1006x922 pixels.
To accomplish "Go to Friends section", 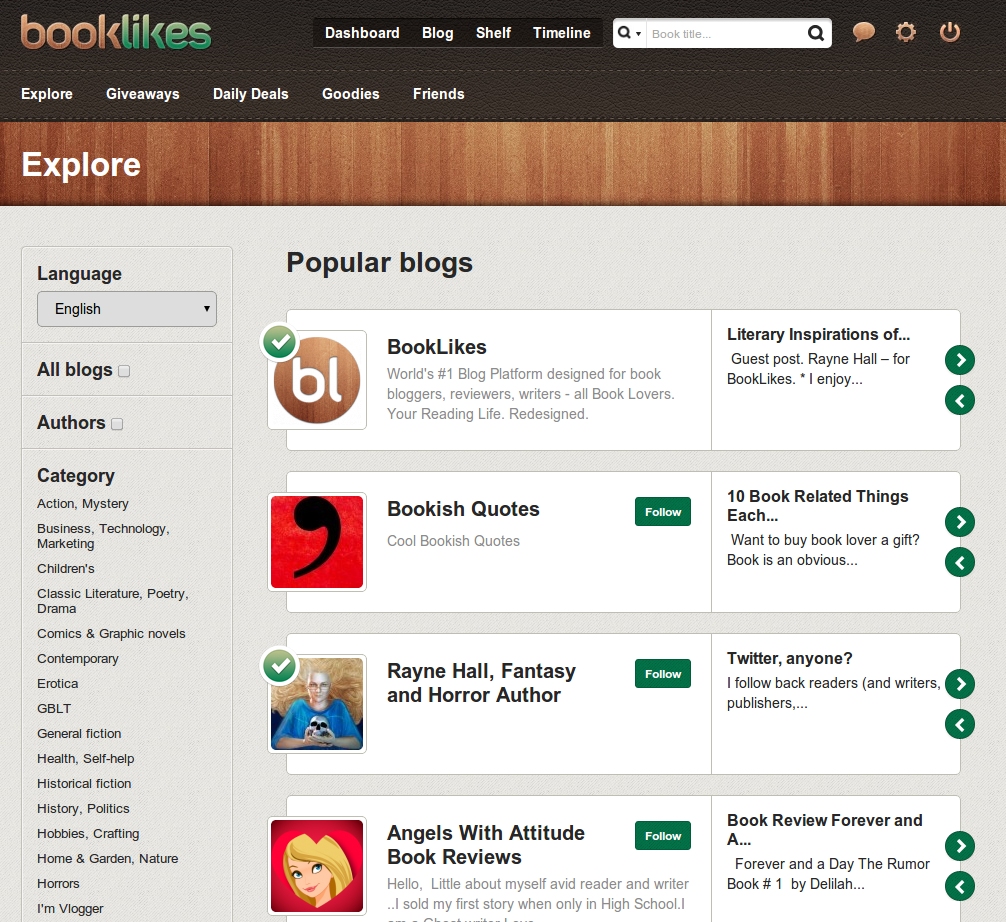I will pos(439,94).
